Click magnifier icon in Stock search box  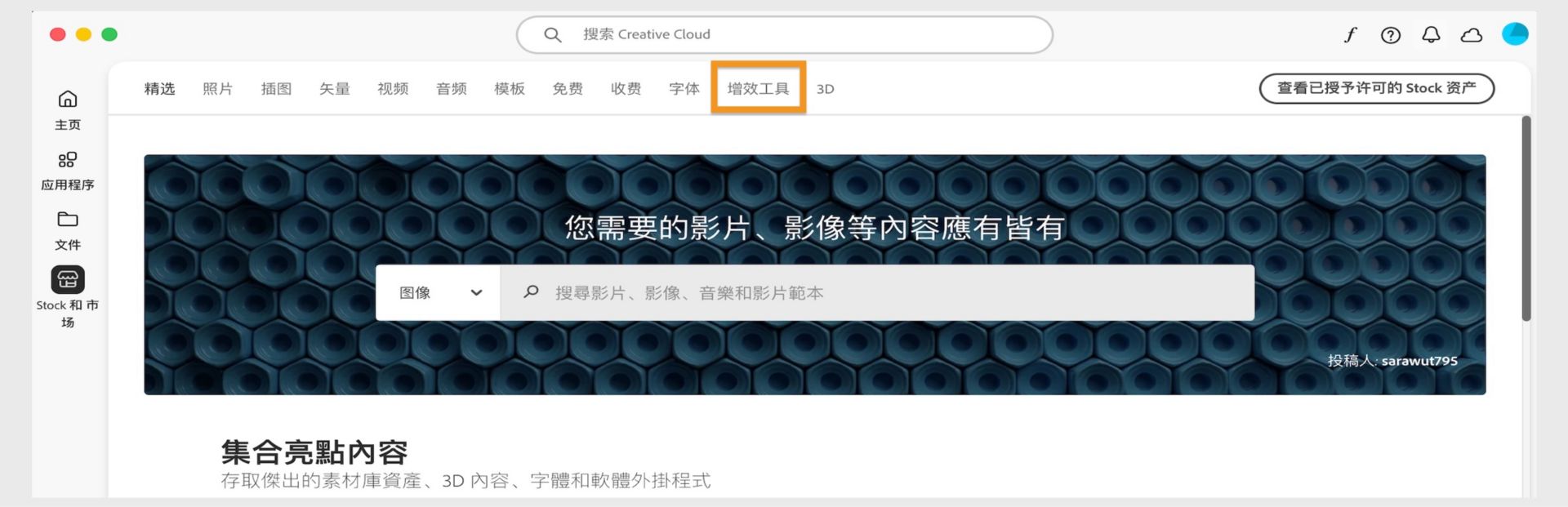(x=531, y=291)
